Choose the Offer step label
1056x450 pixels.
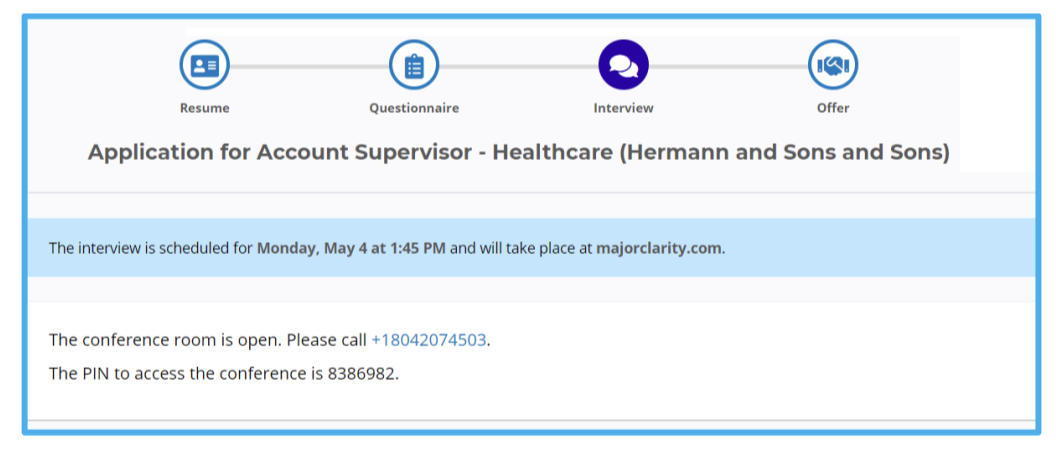833,108
